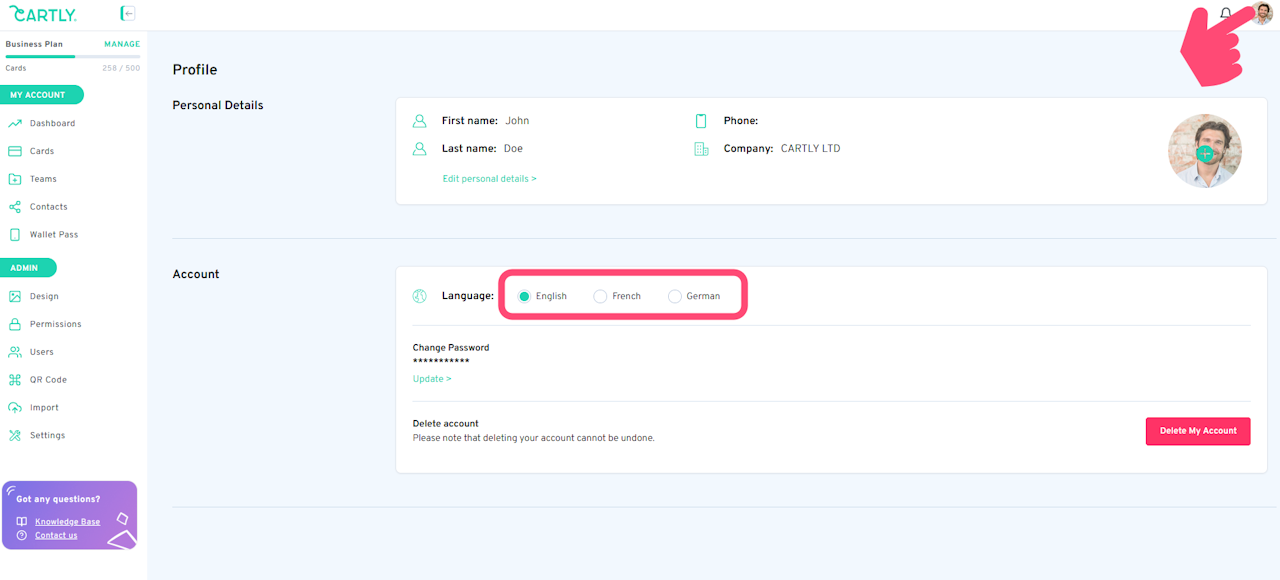
Task: Click the Knowledge Base book icon
Action: click(22, 522)
